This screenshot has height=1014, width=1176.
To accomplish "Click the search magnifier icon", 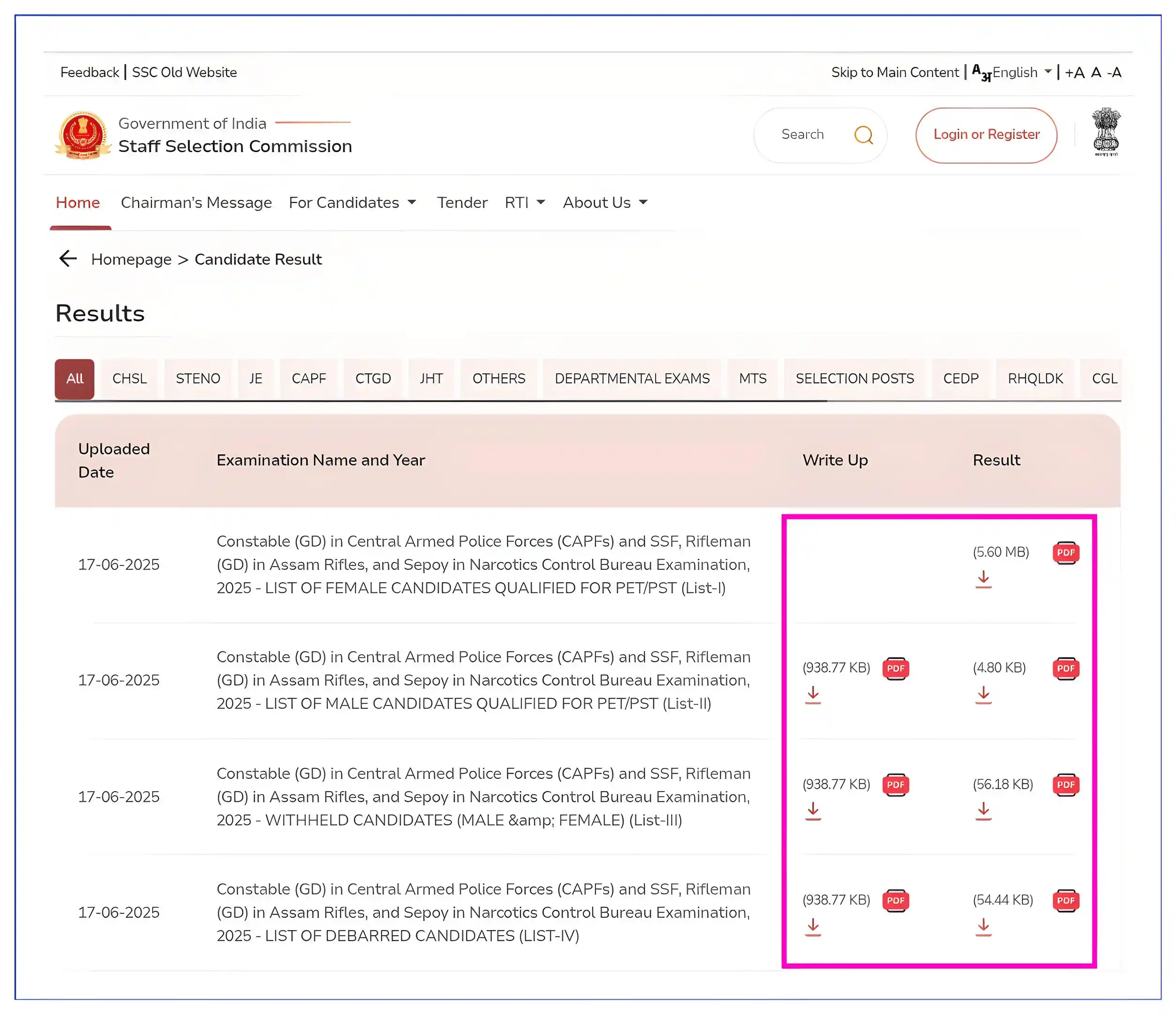I will [863, 135].
